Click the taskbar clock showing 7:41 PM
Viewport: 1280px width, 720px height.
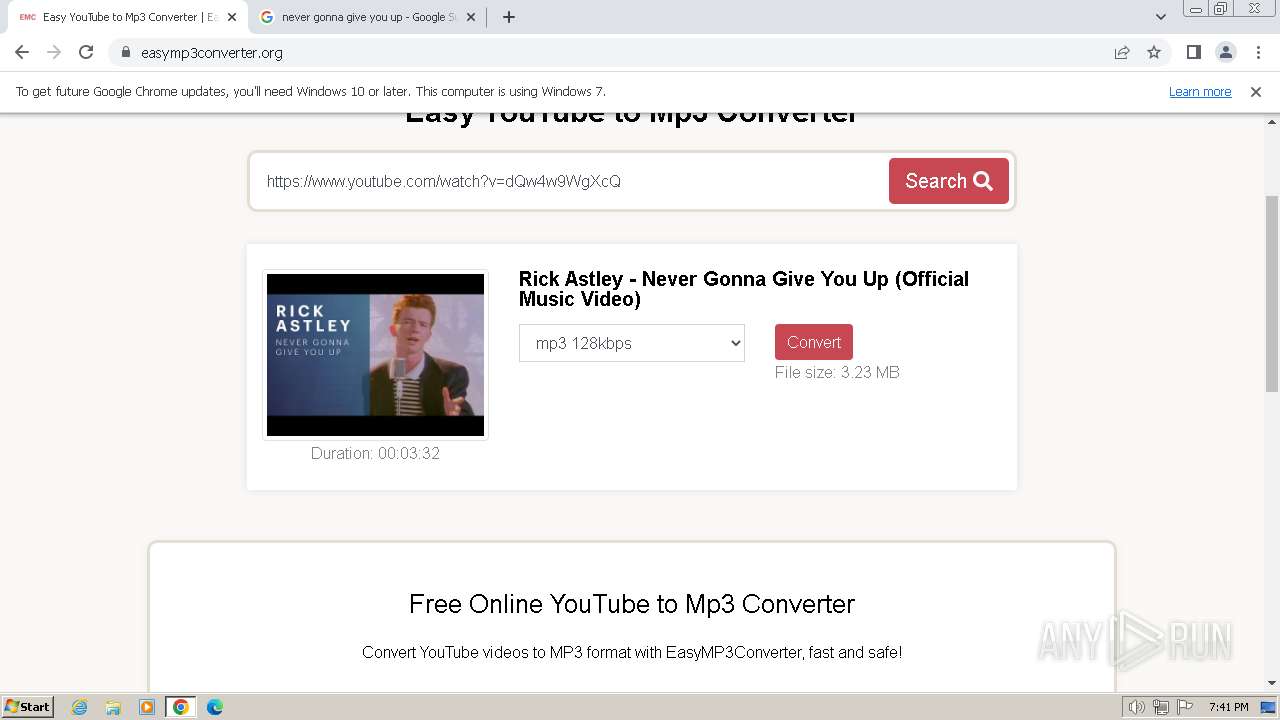pos(1229,707)
